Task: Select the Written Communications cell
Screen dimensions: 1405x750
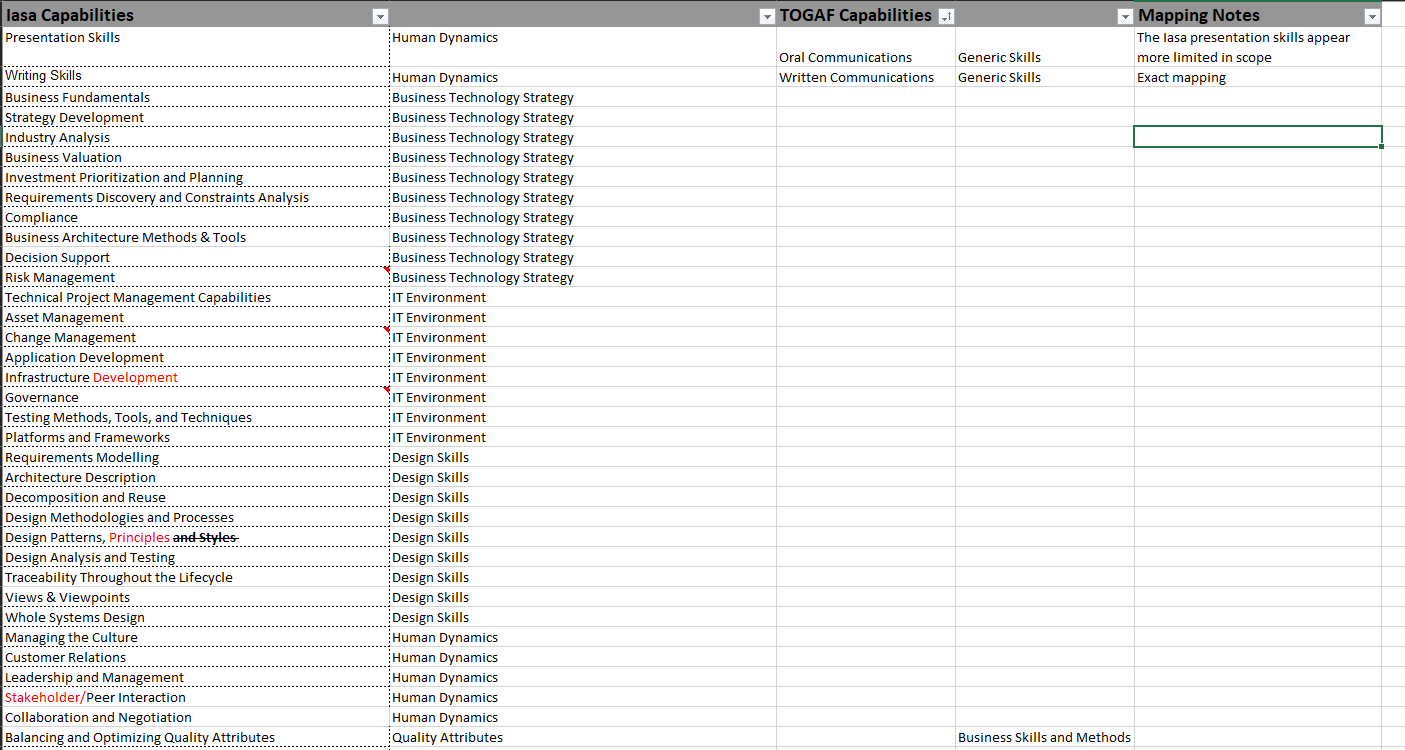Action: 866,77
